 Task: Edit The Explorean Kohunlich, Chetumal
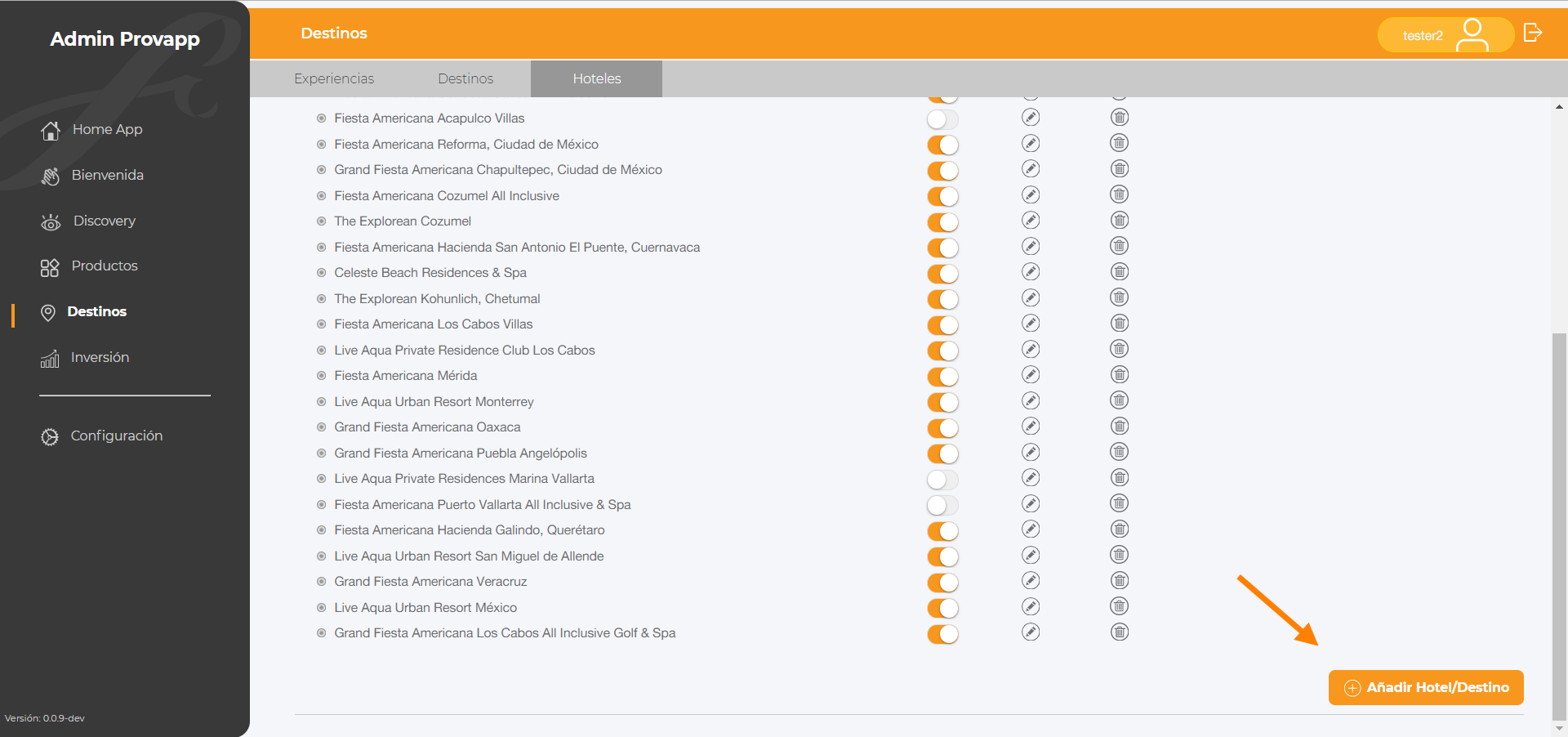tap(1031, 298)
